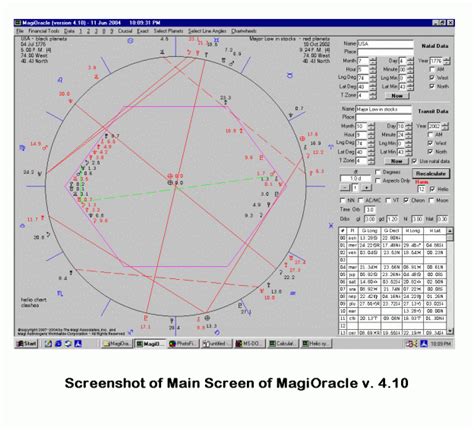This screenshot has width=474, height=430.
Task: Click the plus step button
Action: coord(366,188)
